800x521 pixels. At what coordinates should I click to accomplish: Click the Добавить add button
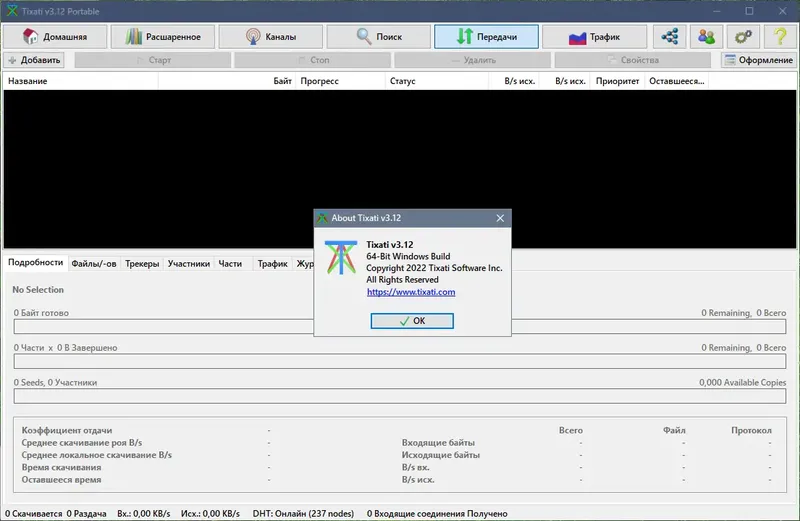tap(34, 60)
